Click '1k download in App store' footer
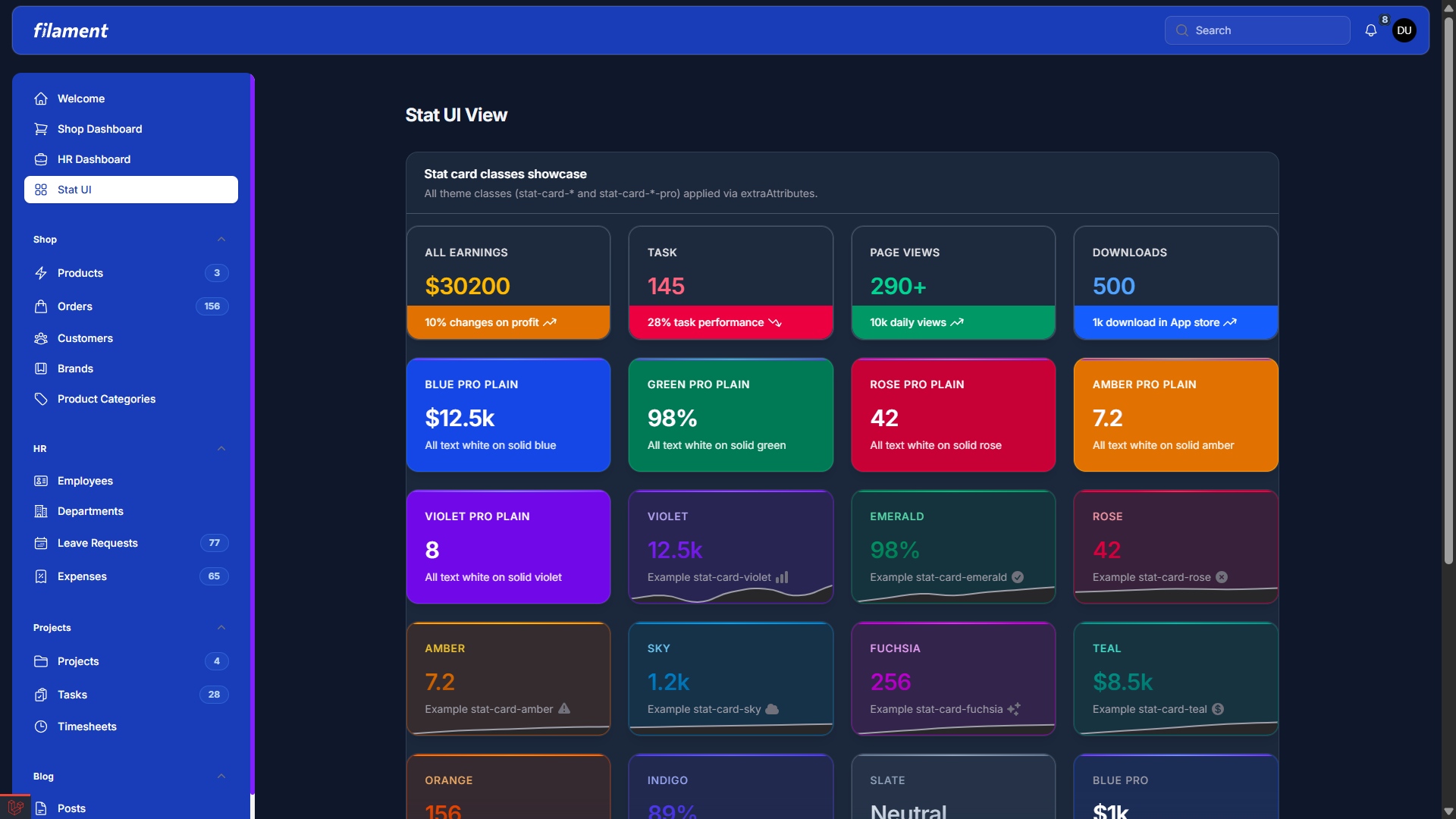 tap(1176, 322)
